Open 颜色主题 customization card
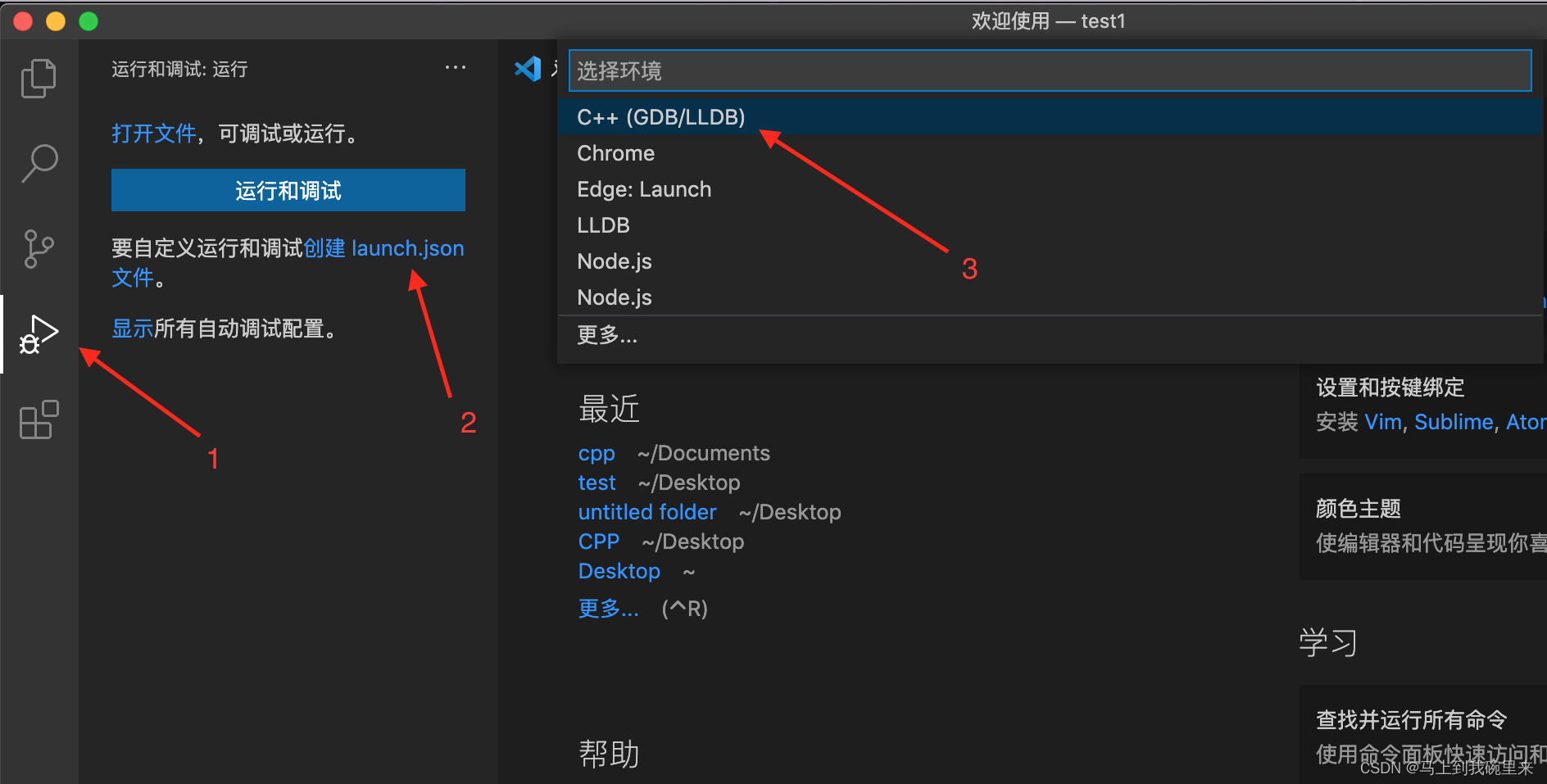 1423,526
